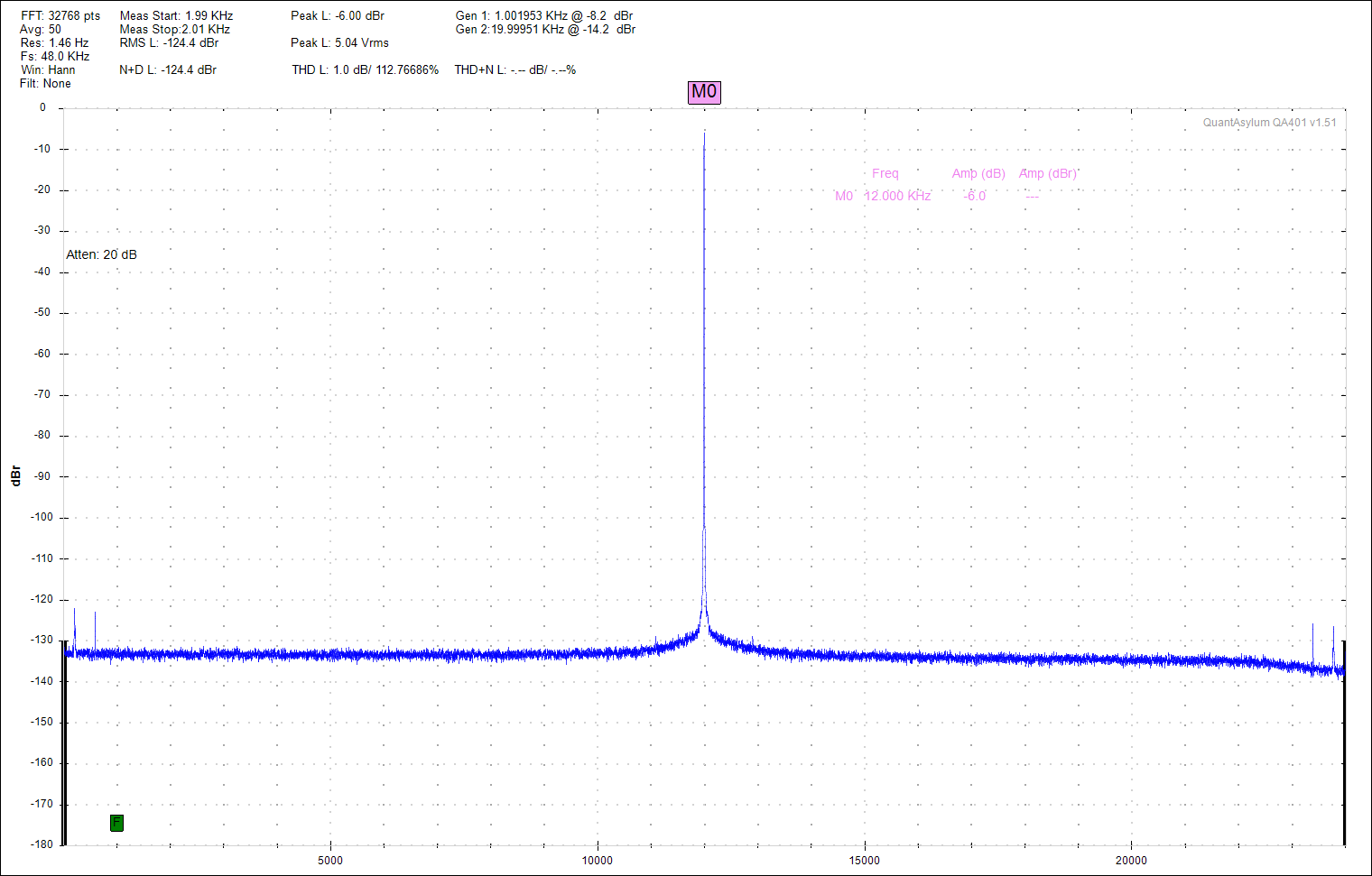The image size is (1372, 876).
Task: Click the 'Filt: None' filter label
Action: click(x=45, y=84)
